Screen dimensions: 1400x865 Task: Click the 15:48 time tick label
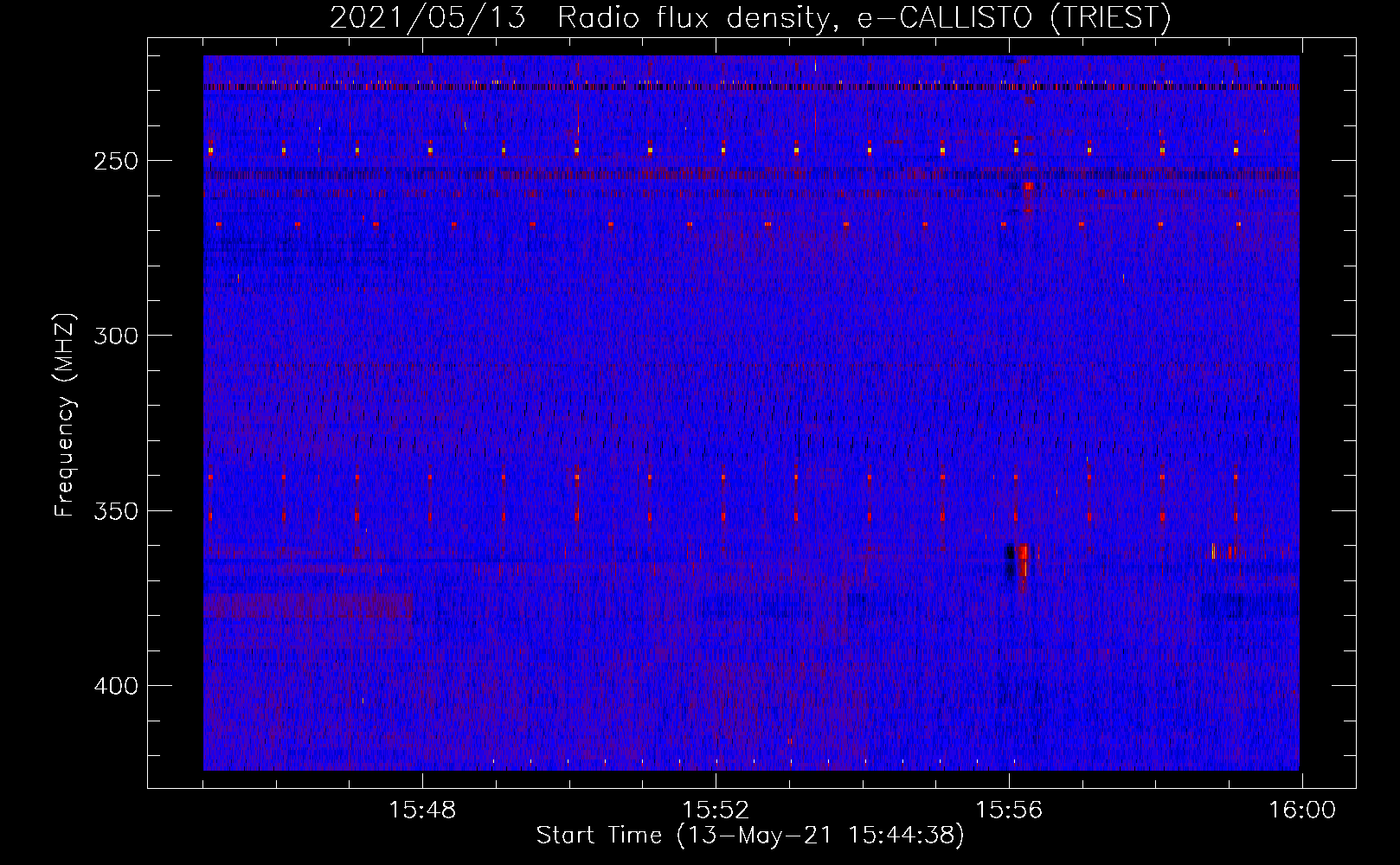[x=422, y=811]
